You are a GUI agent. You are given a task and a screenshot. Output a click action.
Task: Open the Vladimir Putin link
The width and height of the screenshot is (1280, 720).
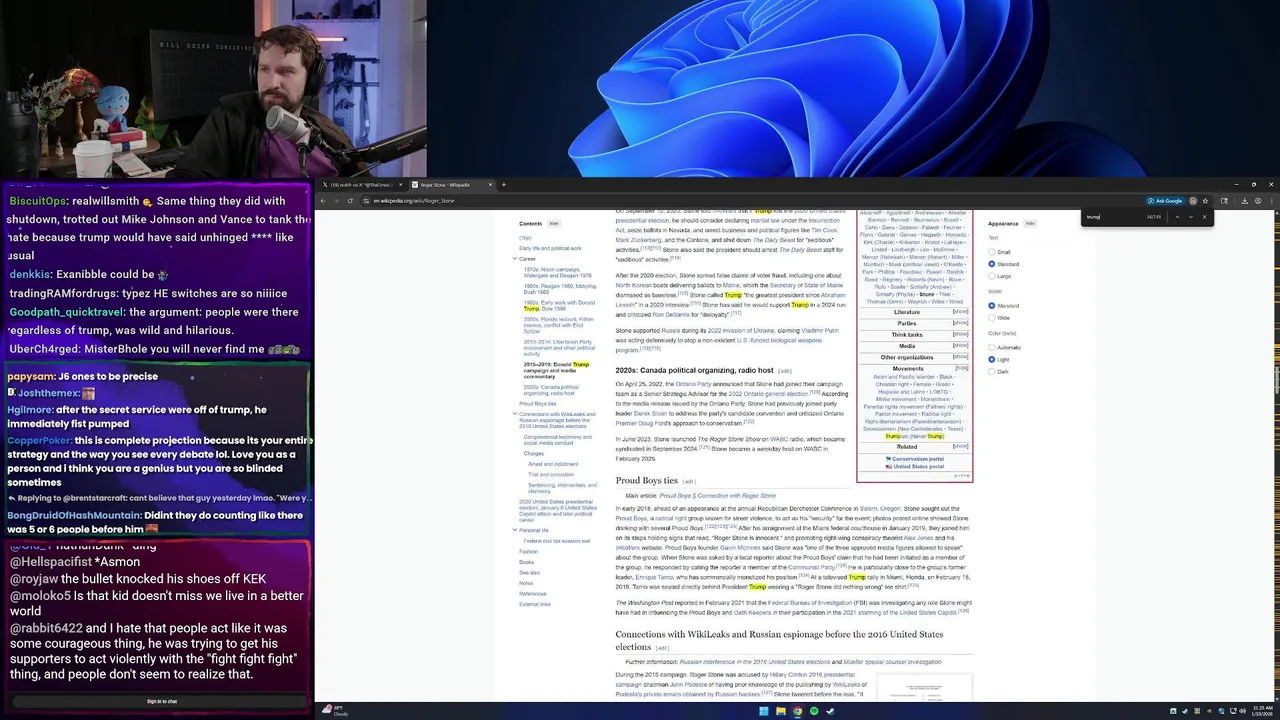[x=820, y=331]
